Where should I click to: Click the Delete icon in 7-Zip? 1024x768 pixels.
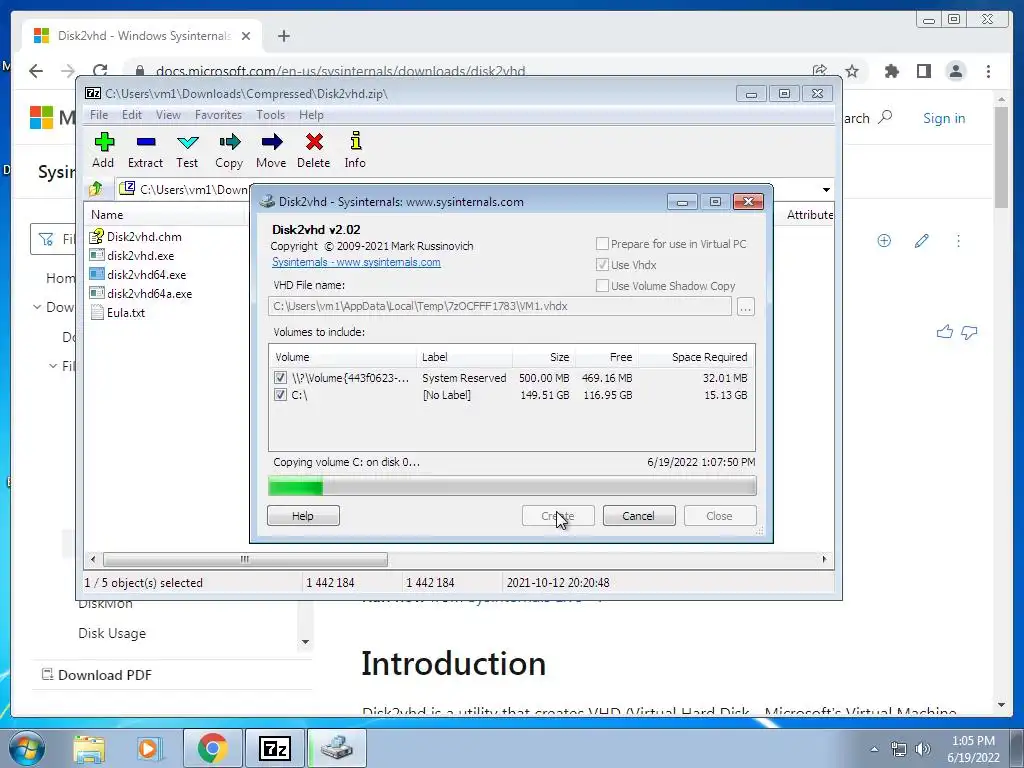pos(314,142)
